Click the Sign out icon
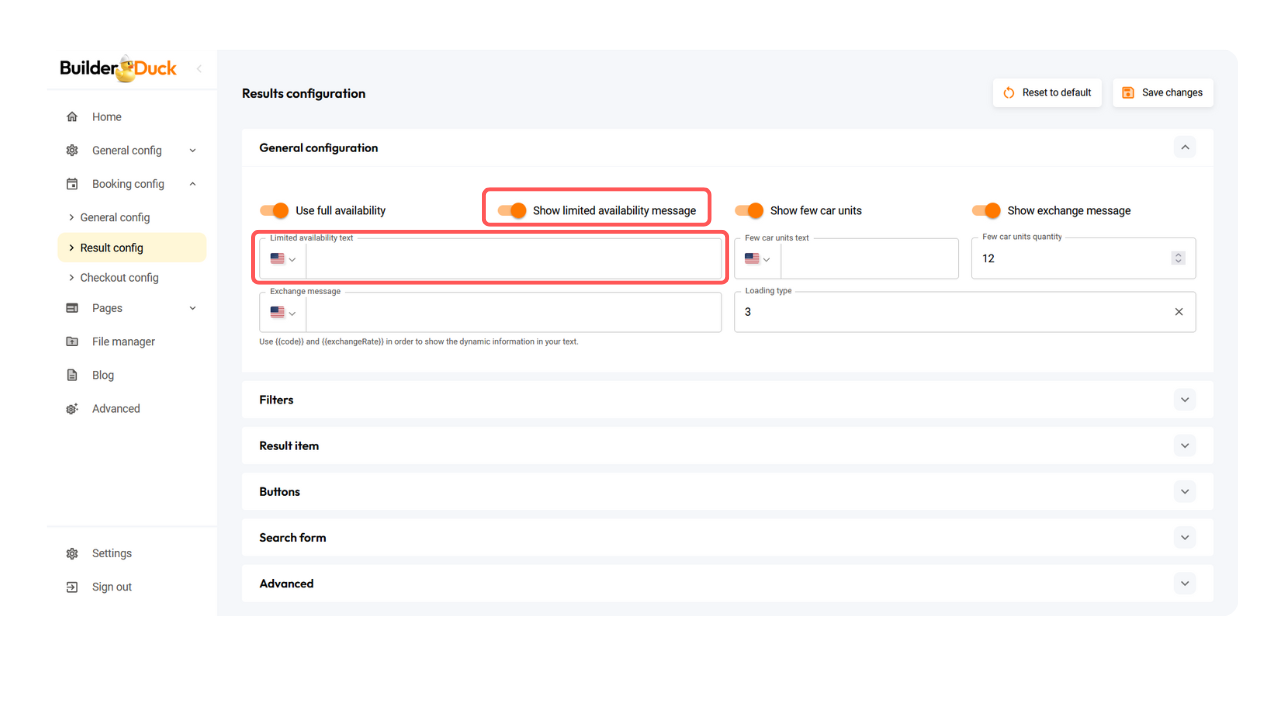The width and height of the screenshot is (1280, 720). (72, 587)
